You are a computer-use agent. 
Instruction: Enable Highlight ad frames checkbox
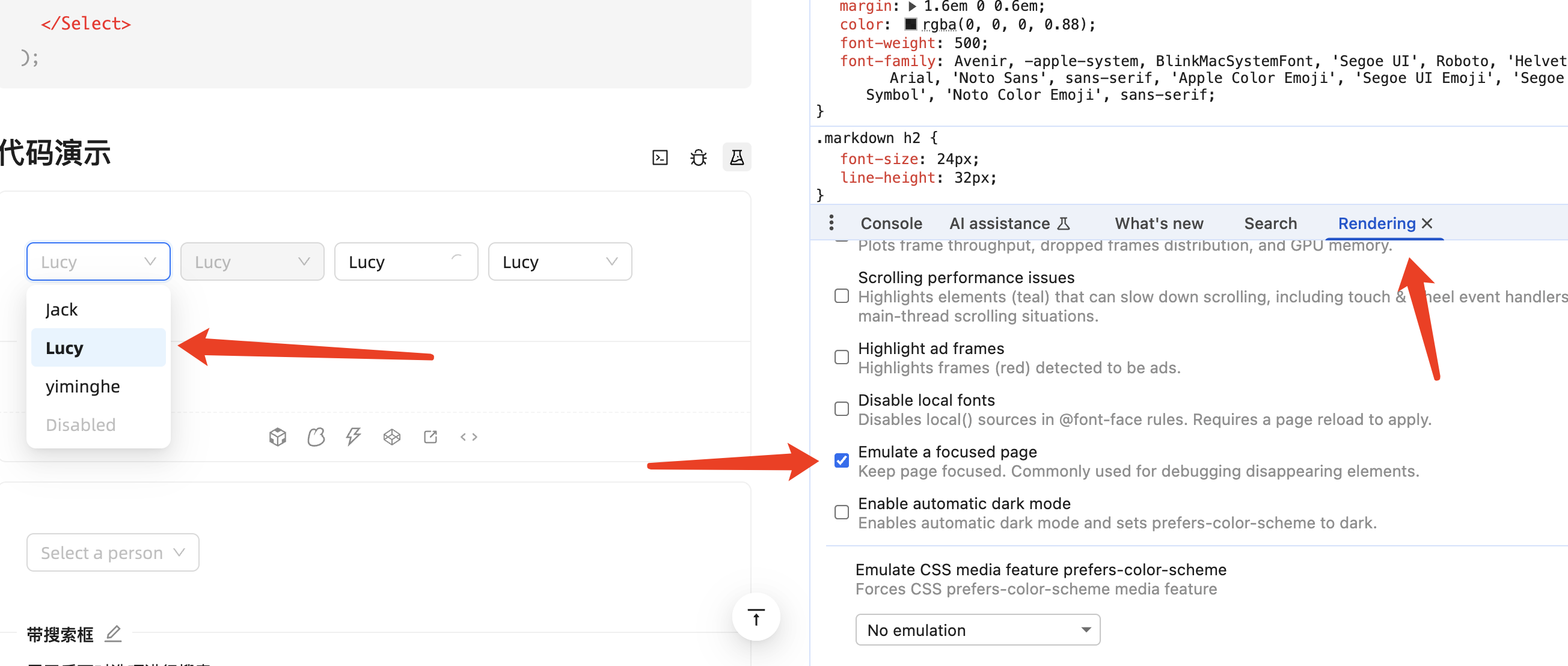841,356
